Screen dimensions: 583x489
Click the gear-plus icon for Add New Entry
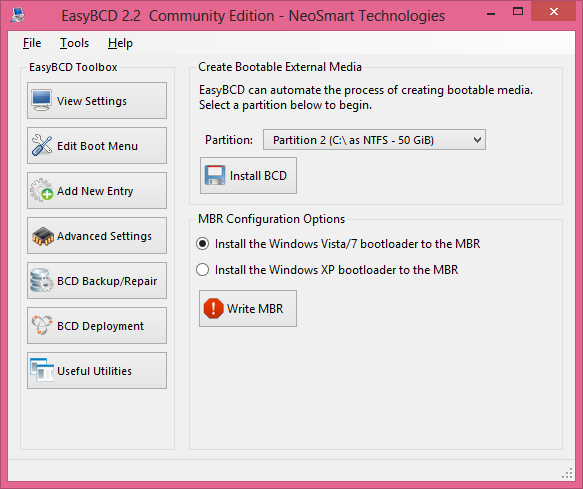41,190
